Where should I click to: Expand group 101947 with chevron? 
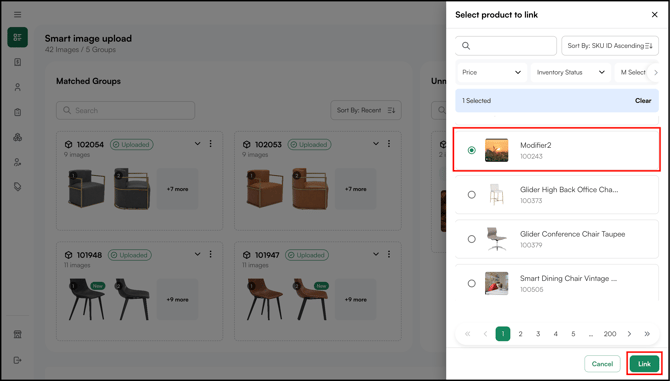[376, 254]
